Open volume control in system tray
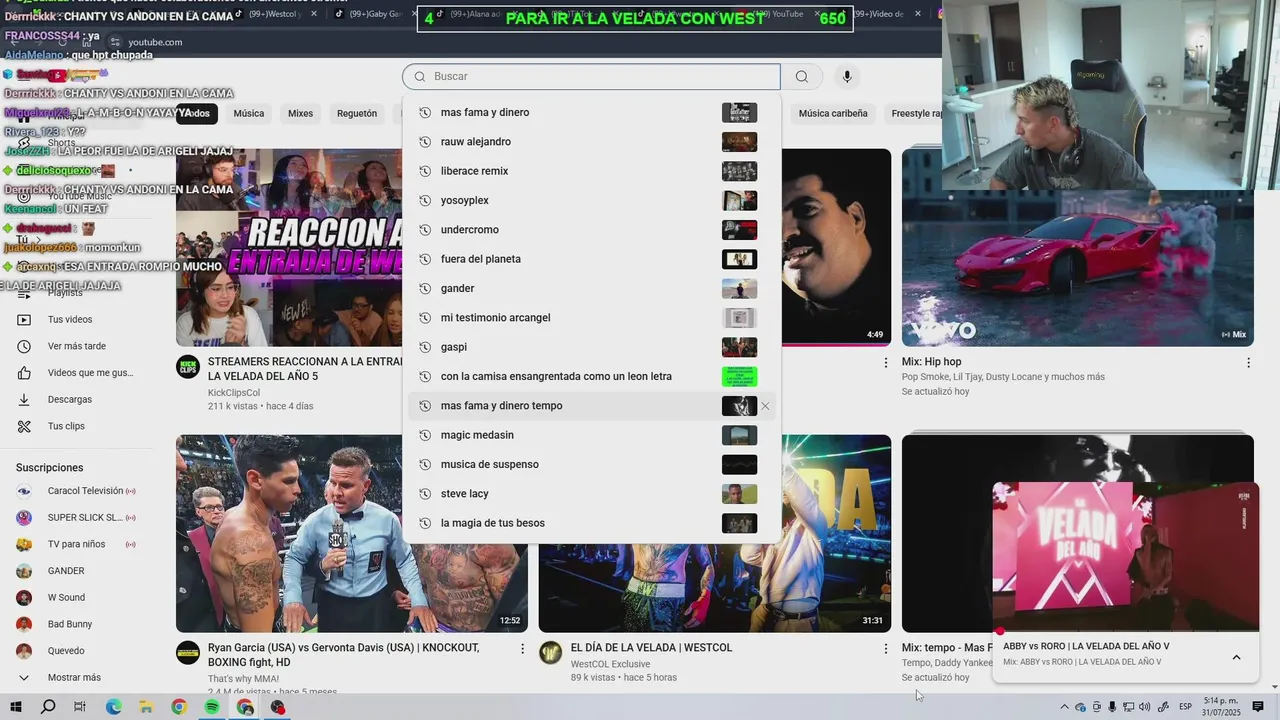 click(x=1144, y=707)
